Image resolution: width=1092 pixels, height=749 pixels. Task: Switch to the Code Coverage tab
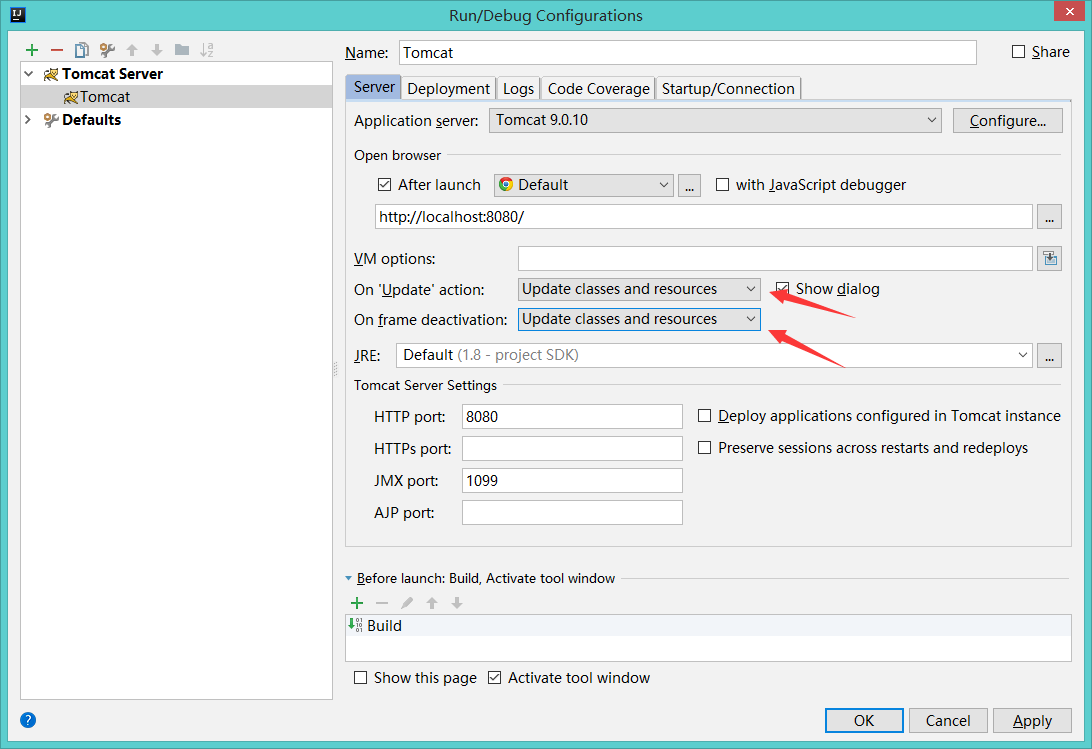pos(598,88)
